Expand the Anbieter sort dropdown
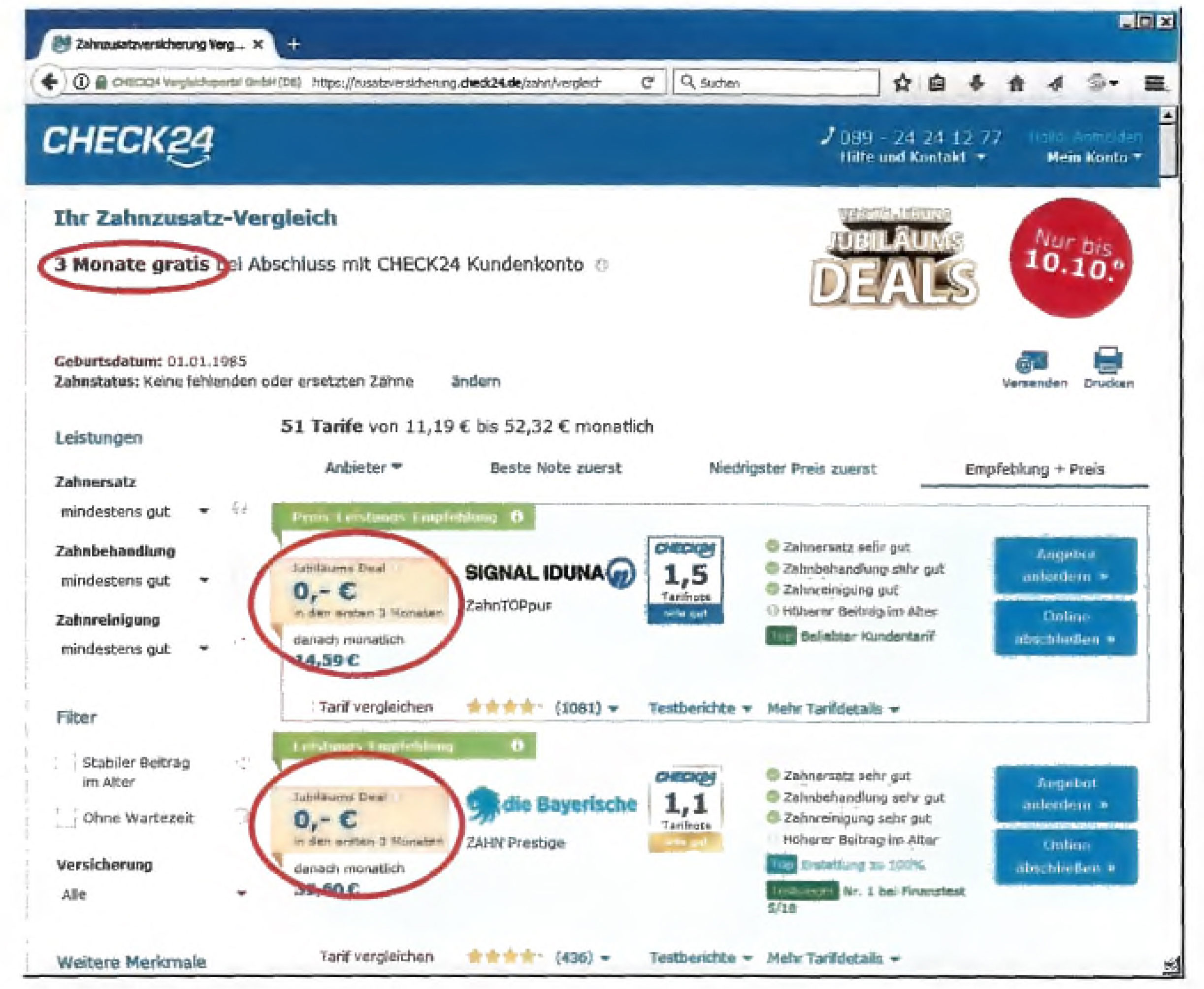Image resolution: width=1204 pixels, height=989 pixels. point(363,468)
